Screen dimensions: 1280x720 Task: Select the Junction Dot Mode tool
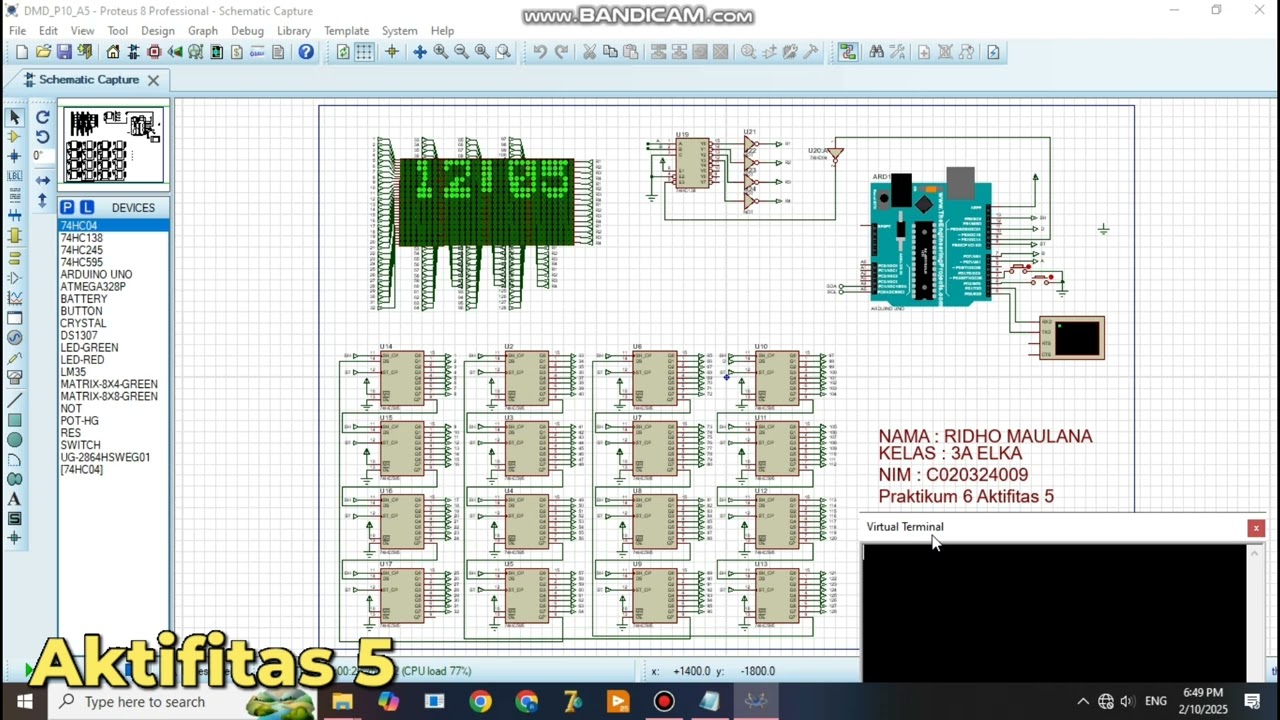click(x=14, y=156)
